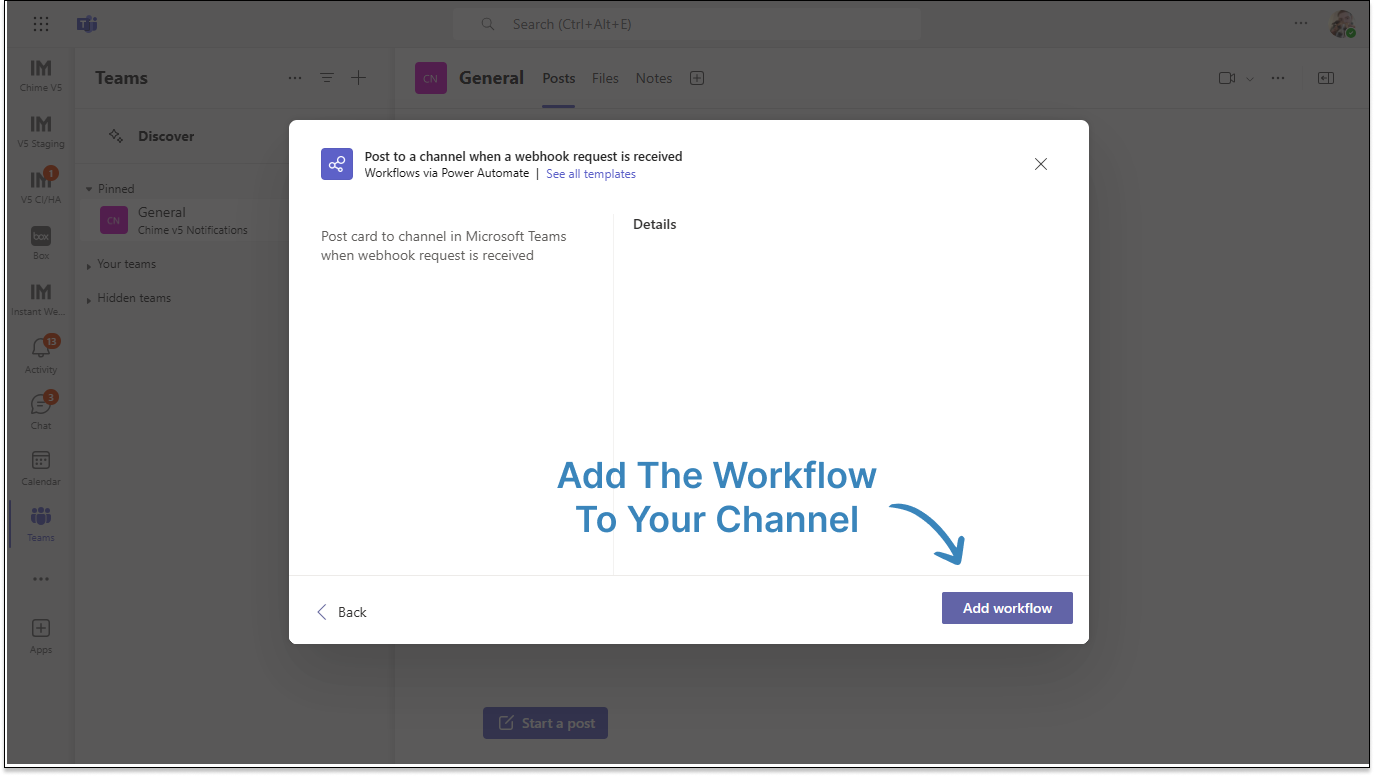Open the channel info pane icon
1374x776 pixels.
[1326, 78]
